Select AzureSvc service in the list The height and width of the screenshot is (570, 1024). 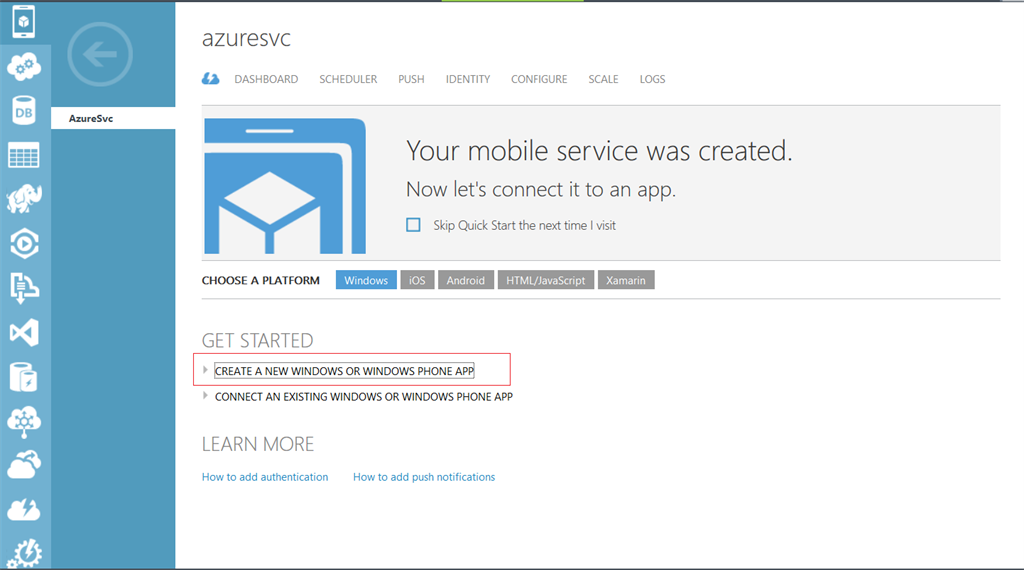113,118
